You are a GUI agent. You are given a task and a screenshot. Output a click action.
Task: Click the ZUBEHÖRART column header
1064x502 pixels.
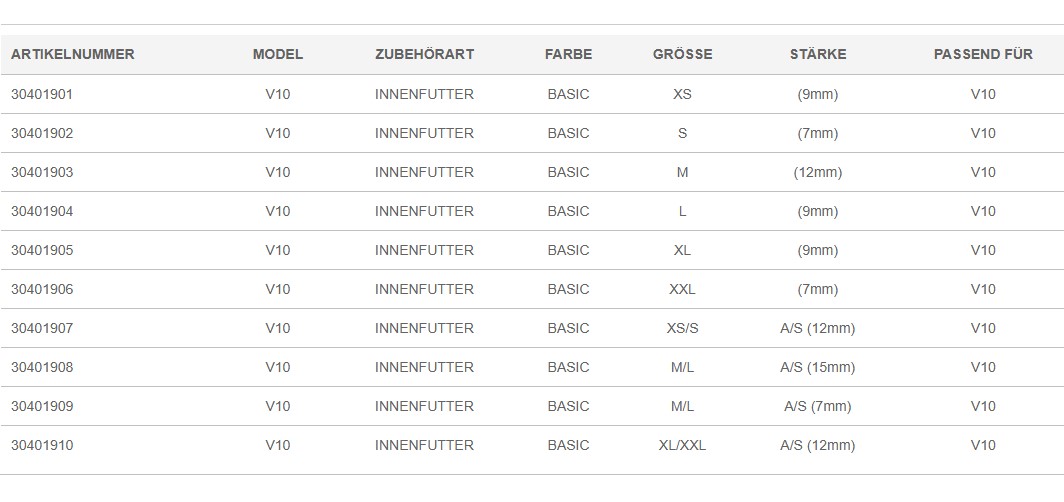pos(424,54)
